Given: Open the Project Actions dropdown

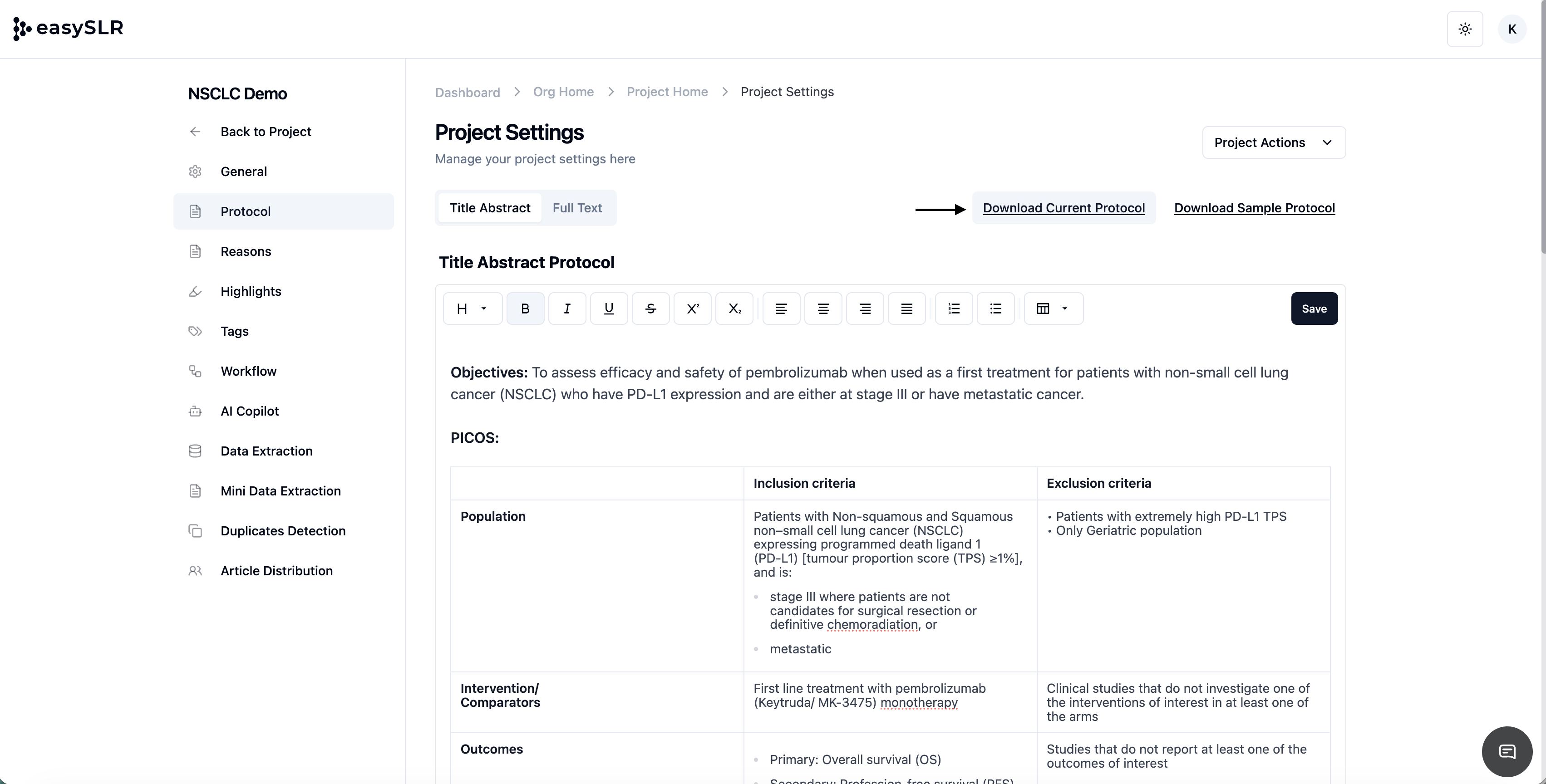Looking at the screenshot, I should point(1274,142).
